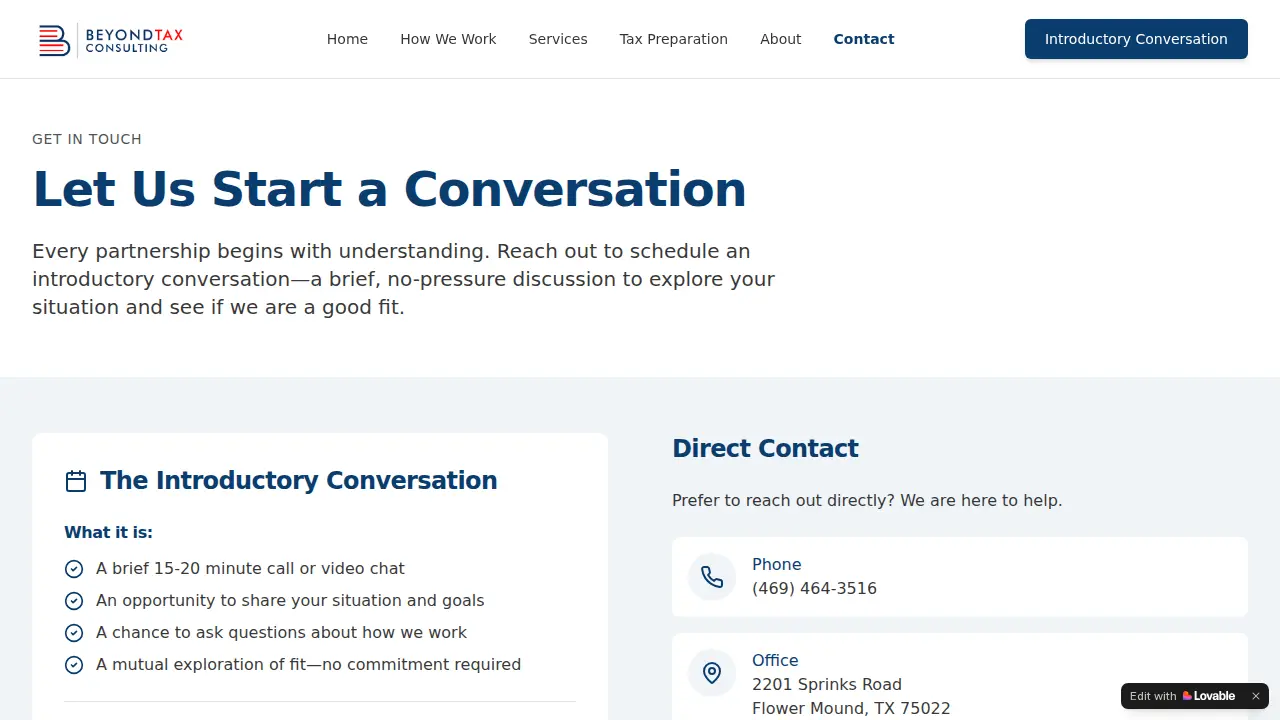Click the Lovable heart logo in badge

(1187, 696)
